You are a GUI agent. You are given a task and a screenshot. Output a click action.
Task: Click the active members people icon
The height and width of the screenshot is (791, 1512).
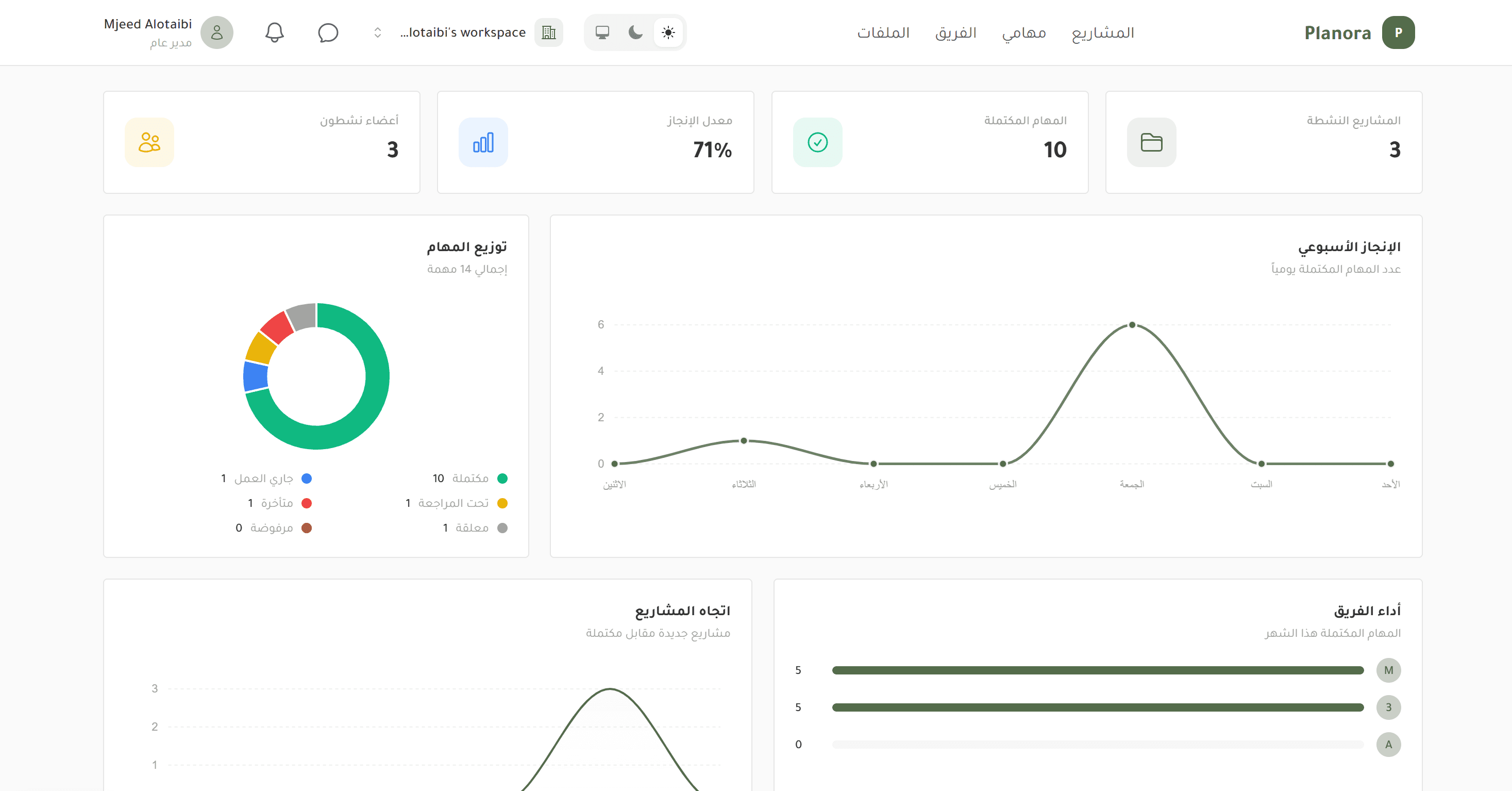(x=149, y=142)
